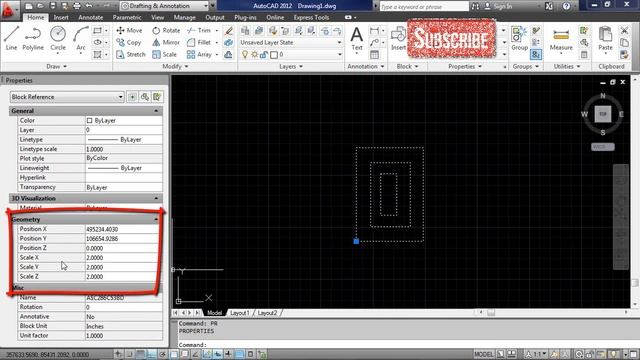
Task: Click the blue grip on the block
Action: tap(356, 241)
